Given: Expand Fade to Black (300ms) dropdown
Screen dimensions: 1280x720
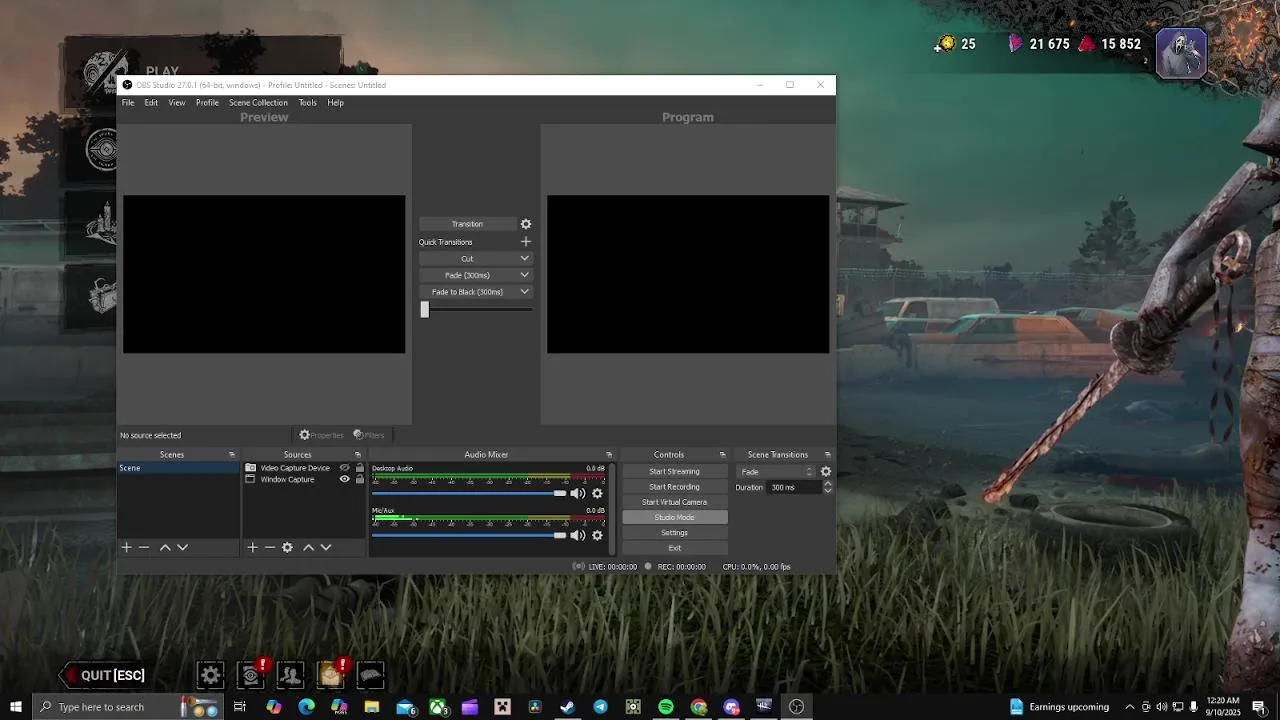Looking at the screenshot, I should (524, 292).
